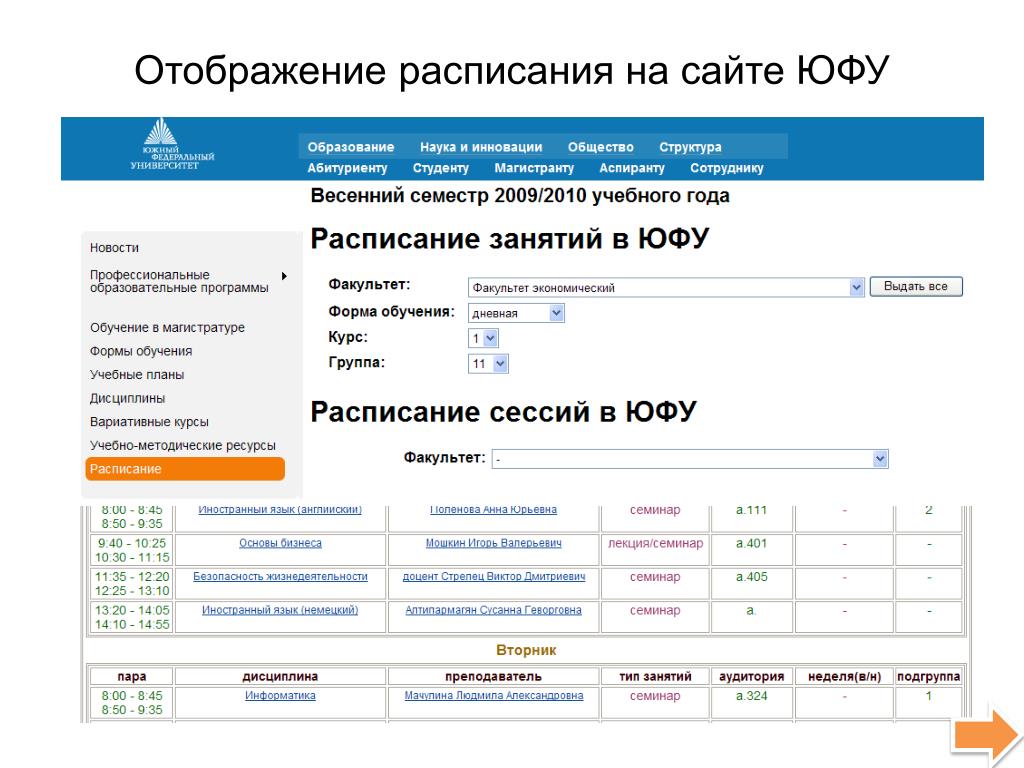
Task: Open the Сотруднику section
Action: pos(726,168)
